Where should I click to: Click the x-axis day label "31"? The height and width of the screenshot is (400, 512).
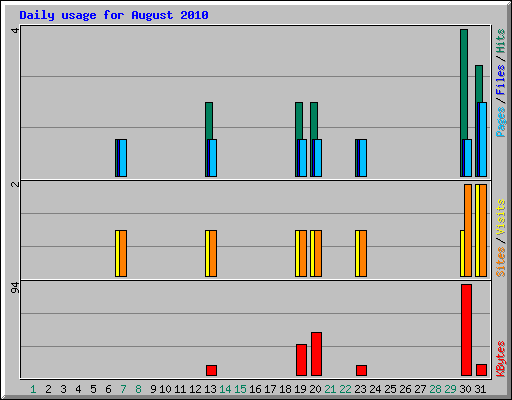(480, 389)
